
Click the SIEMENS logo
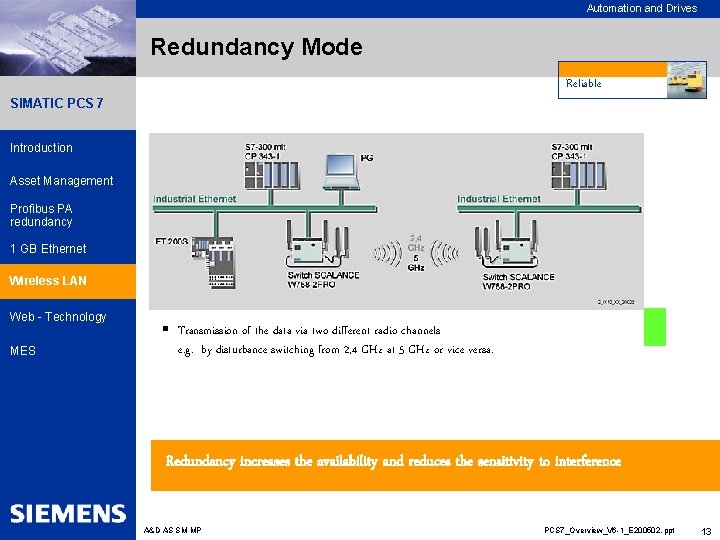(x=68, y=513)
